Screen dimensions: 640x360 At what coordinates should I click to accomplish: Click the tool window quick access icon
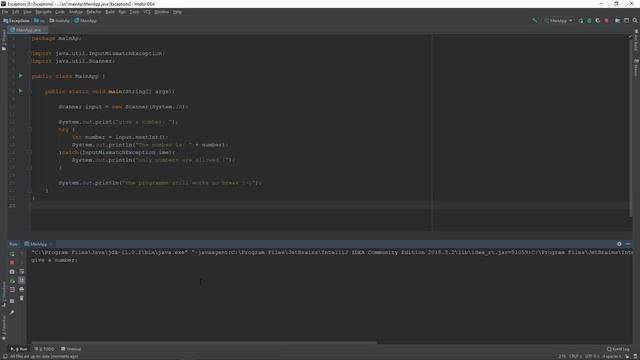pos(4,356)
